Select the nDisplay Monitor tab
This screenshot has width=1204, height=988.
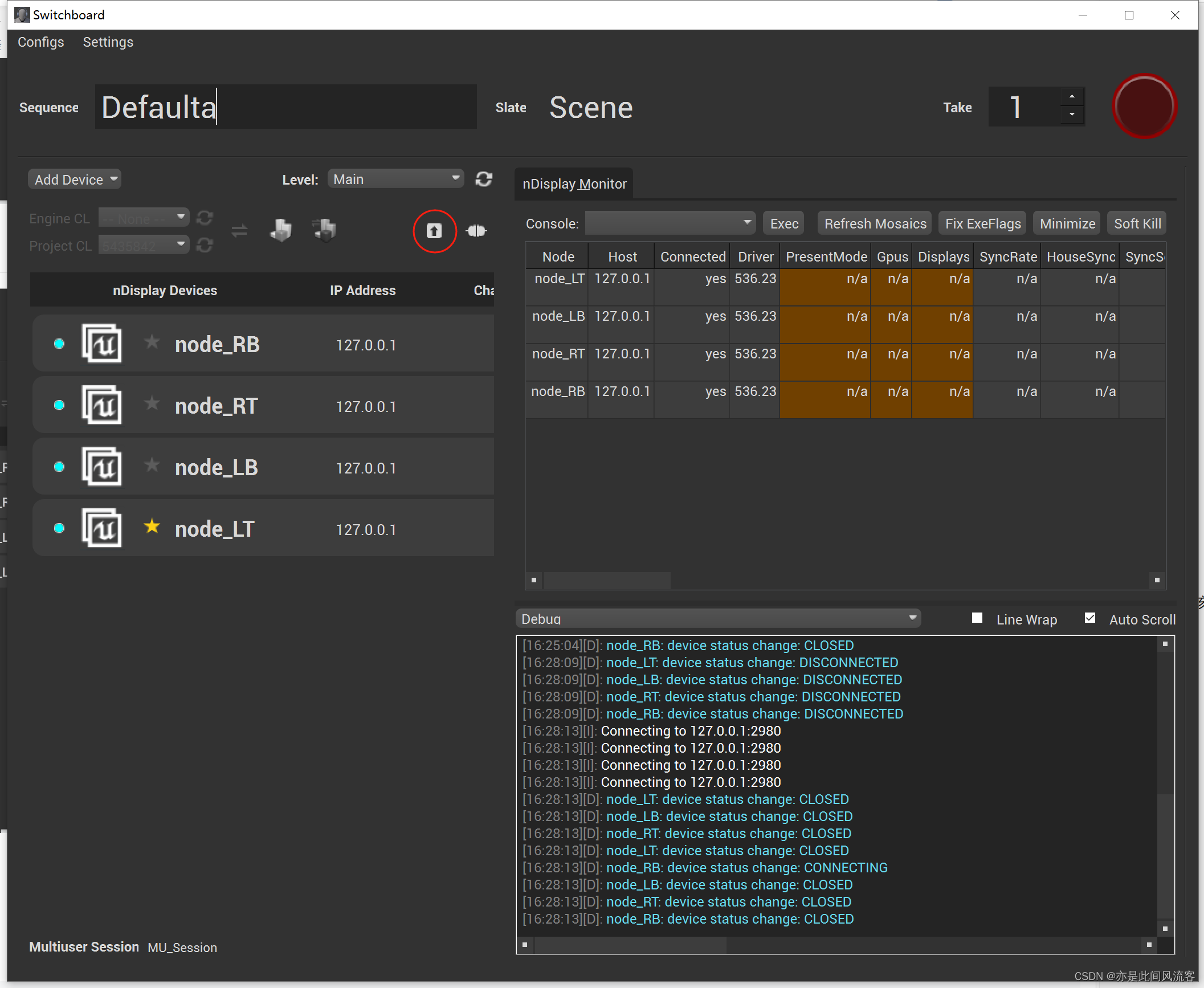(x=573, y=183)
